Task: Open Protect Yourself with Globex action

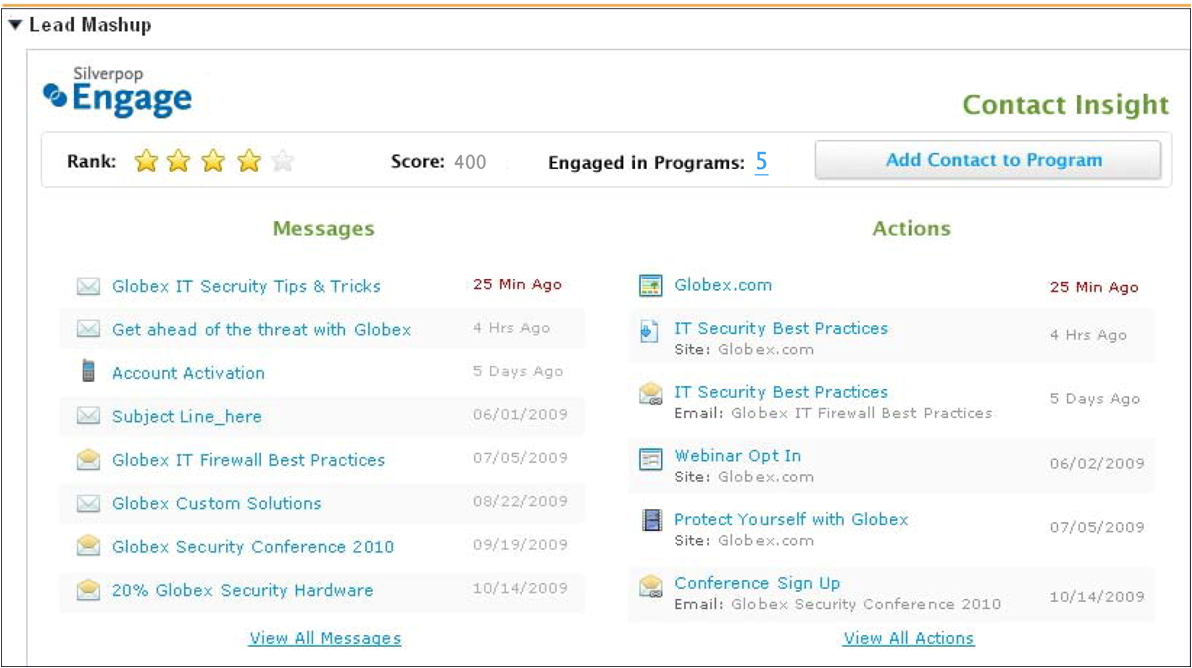Action: point(791,520)
